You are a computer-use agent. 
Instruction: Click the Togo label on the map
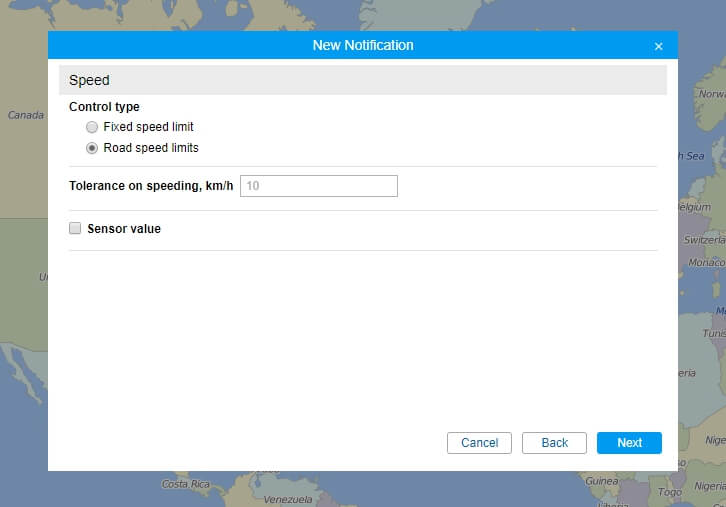coord(670,492)
